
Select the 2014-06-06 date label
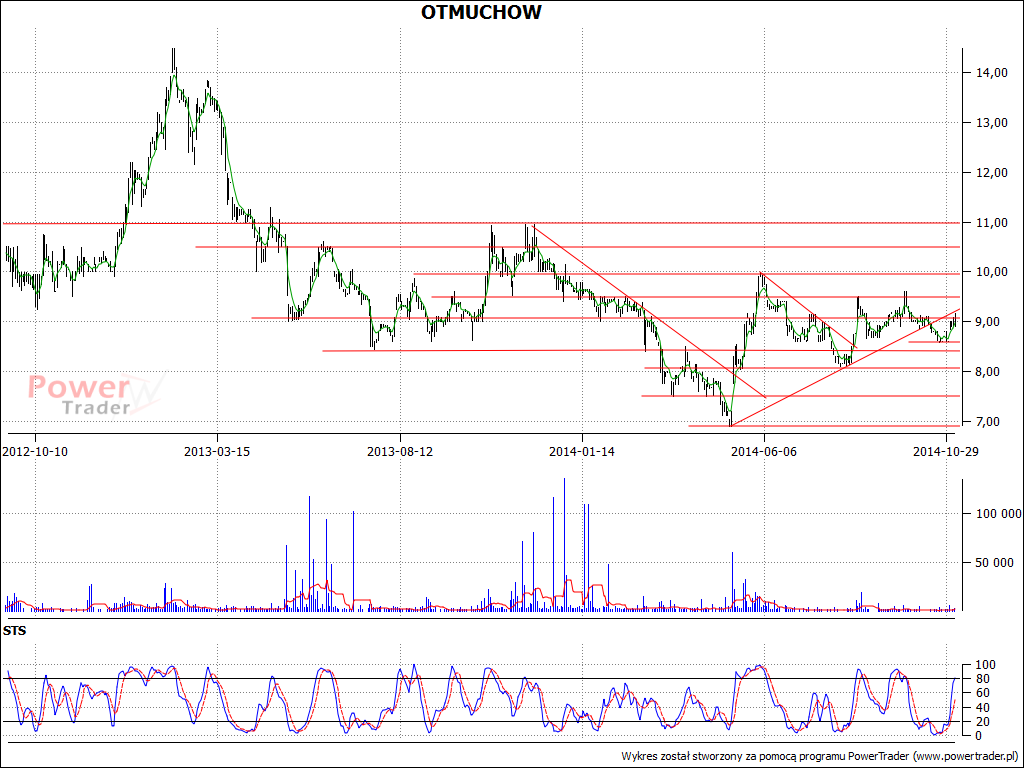(x=763, y=451)
